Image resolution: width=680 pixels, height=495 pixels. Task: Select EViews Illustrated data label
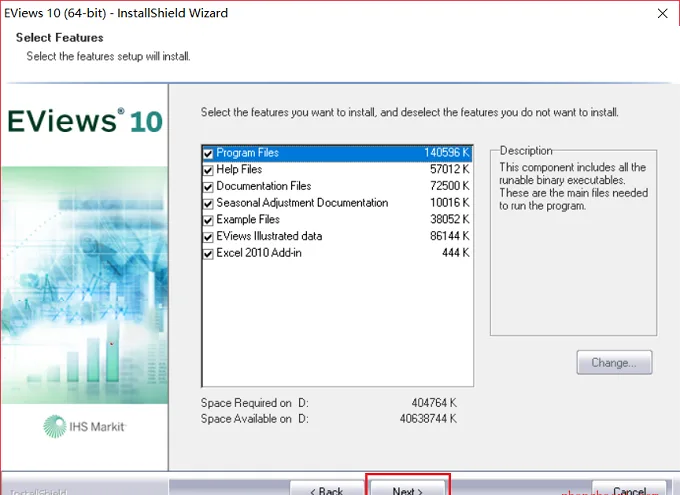tap(269, 236)
